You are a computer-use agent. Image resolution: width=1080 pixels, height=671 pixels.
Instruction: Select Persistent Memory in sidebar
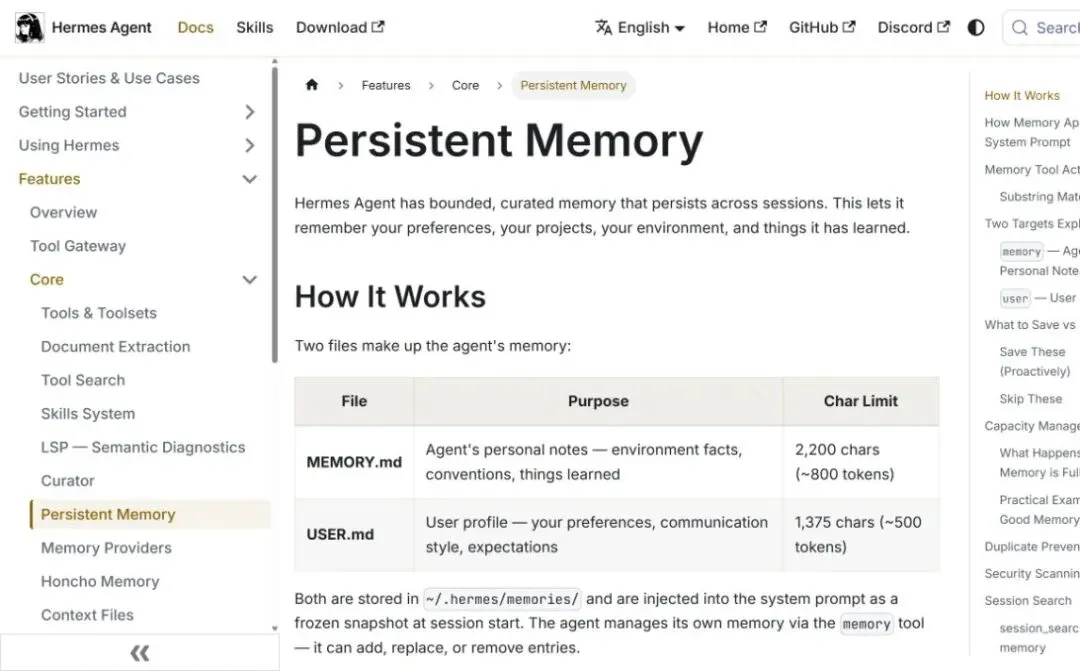[x=150, y=515]
